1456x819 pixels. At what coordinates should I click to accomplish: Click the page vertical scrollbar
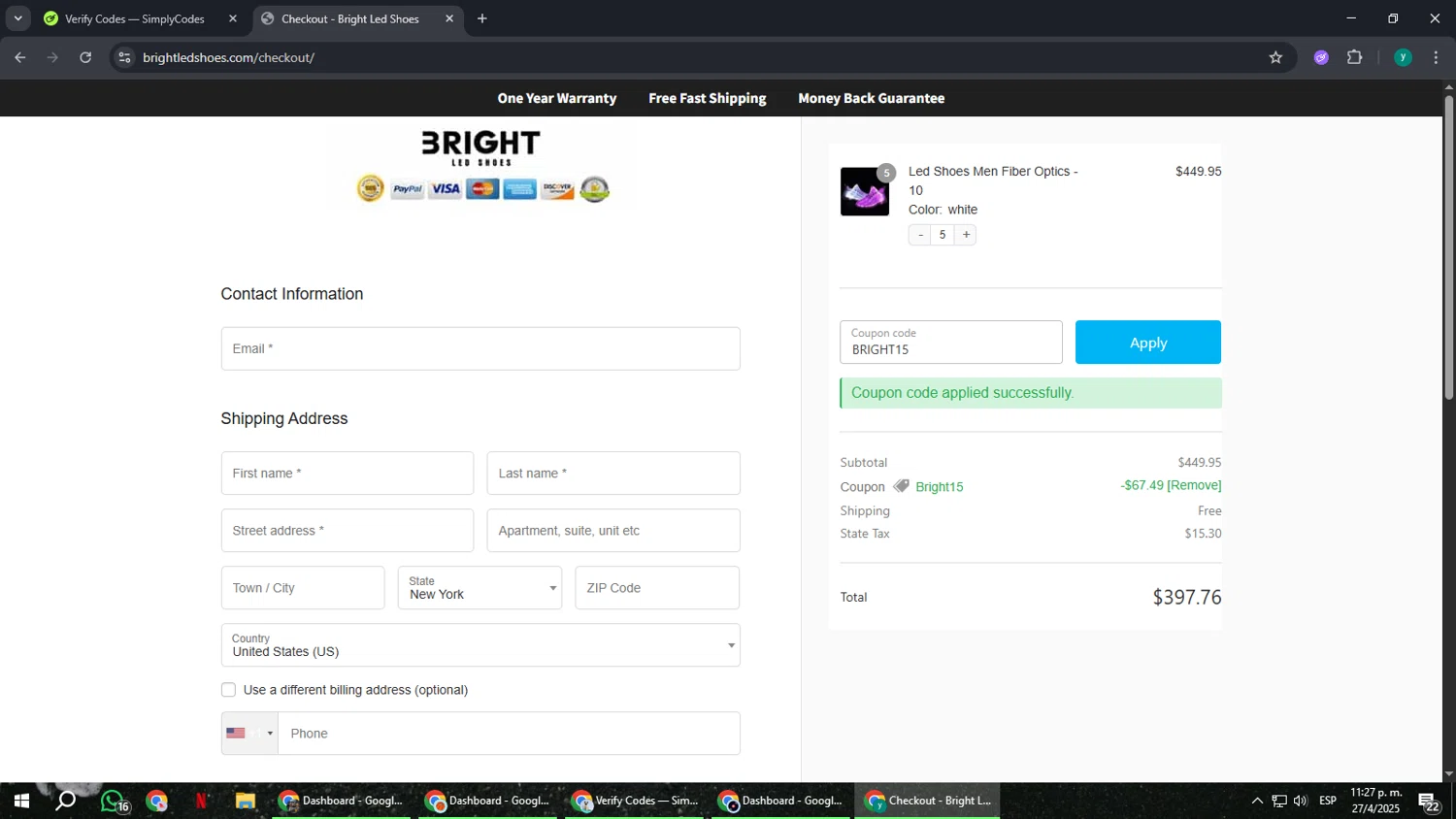pyautogui.click(x=1448, y=246)
